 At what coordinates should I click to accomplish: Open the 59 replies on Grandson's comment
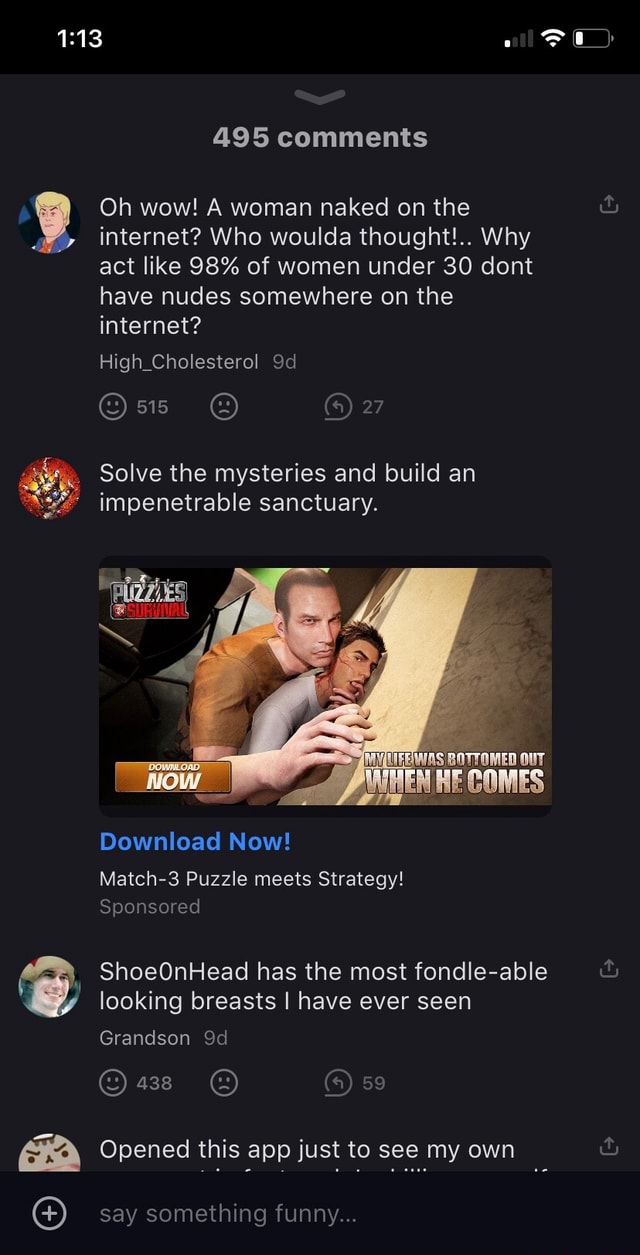(x=355, y=1083)
